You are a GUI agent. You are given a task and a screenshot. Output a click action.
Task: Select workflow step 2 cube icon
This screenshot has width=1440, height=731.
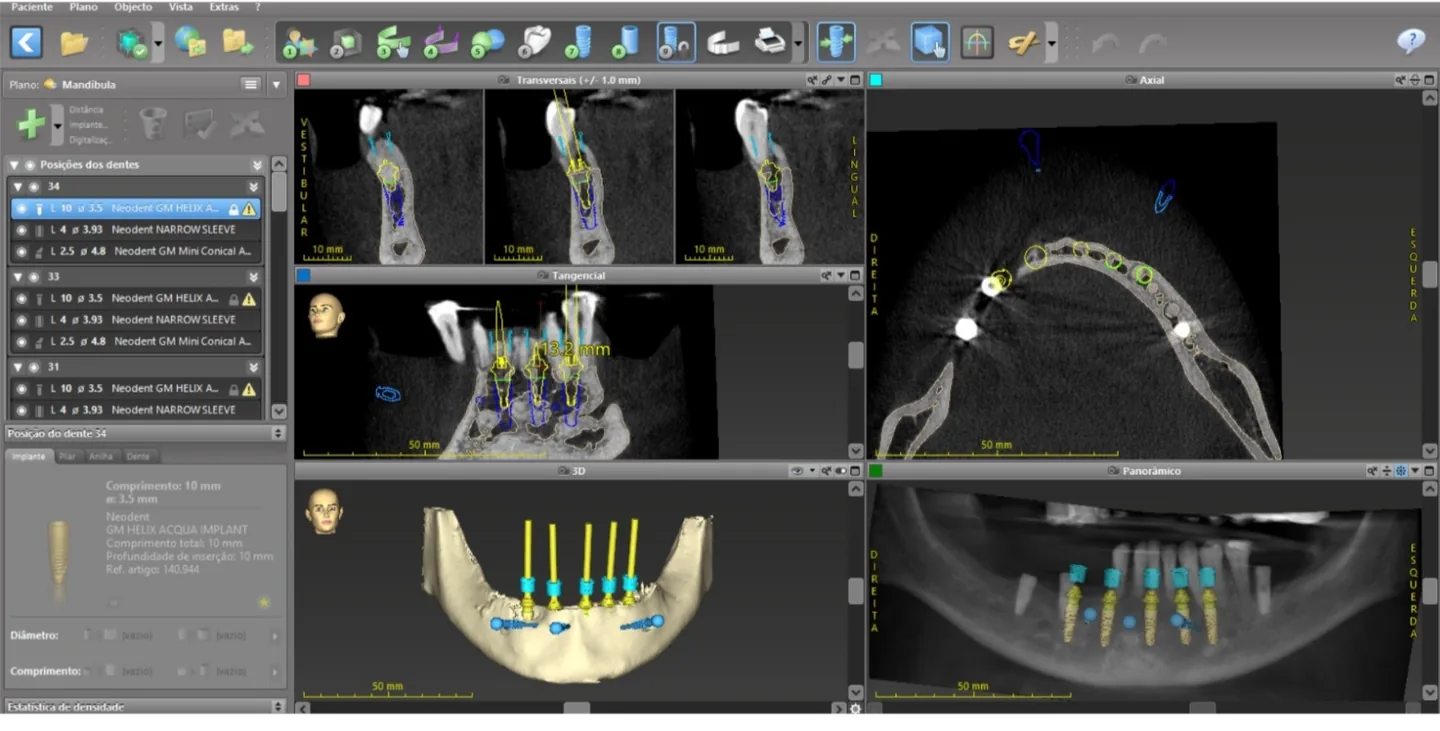click(x=345, y=43)
